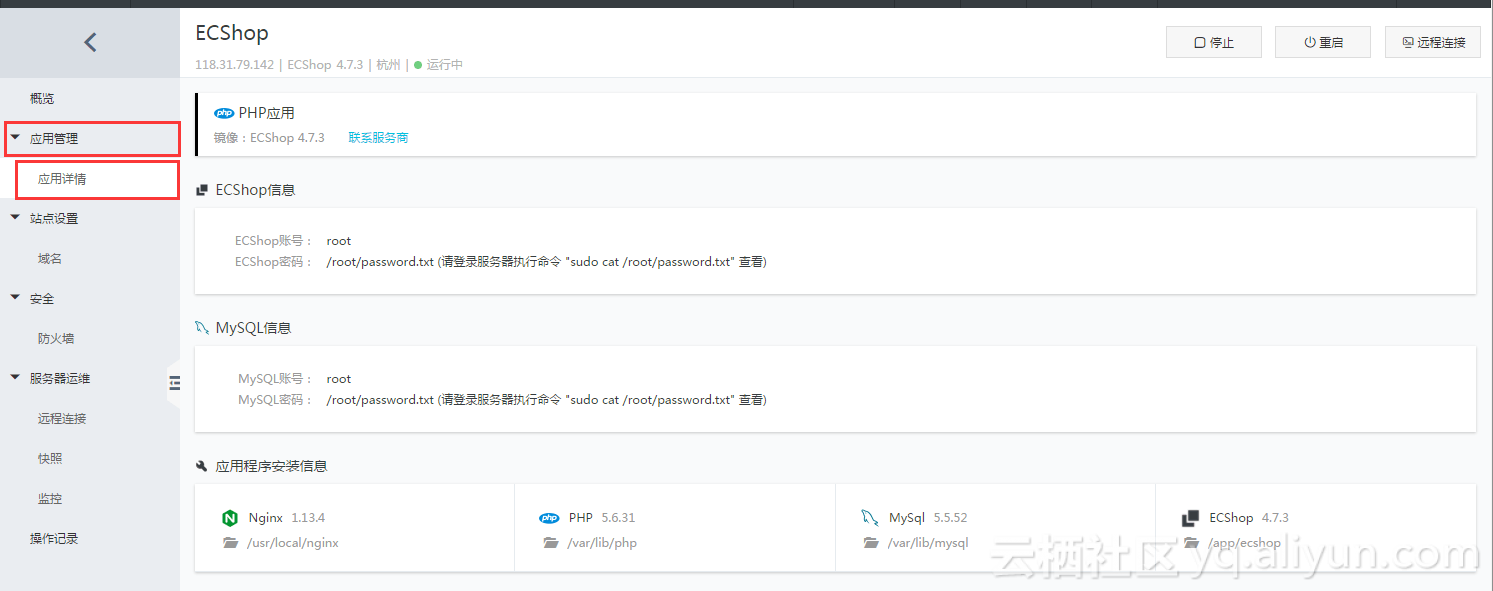1493x591 pixels.
Task: Click the MySQL密码 path /root/password.txt
Action: pos(380,400)
